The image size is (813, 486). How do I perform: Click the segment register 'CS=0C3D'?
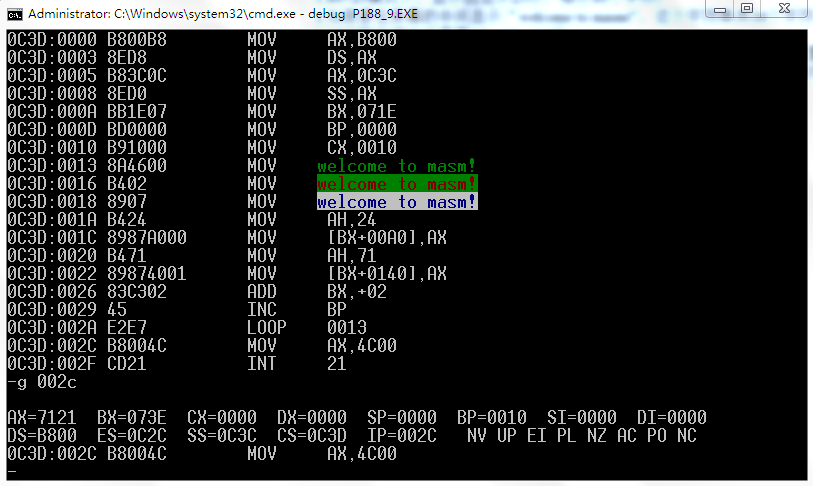(312, 436)
